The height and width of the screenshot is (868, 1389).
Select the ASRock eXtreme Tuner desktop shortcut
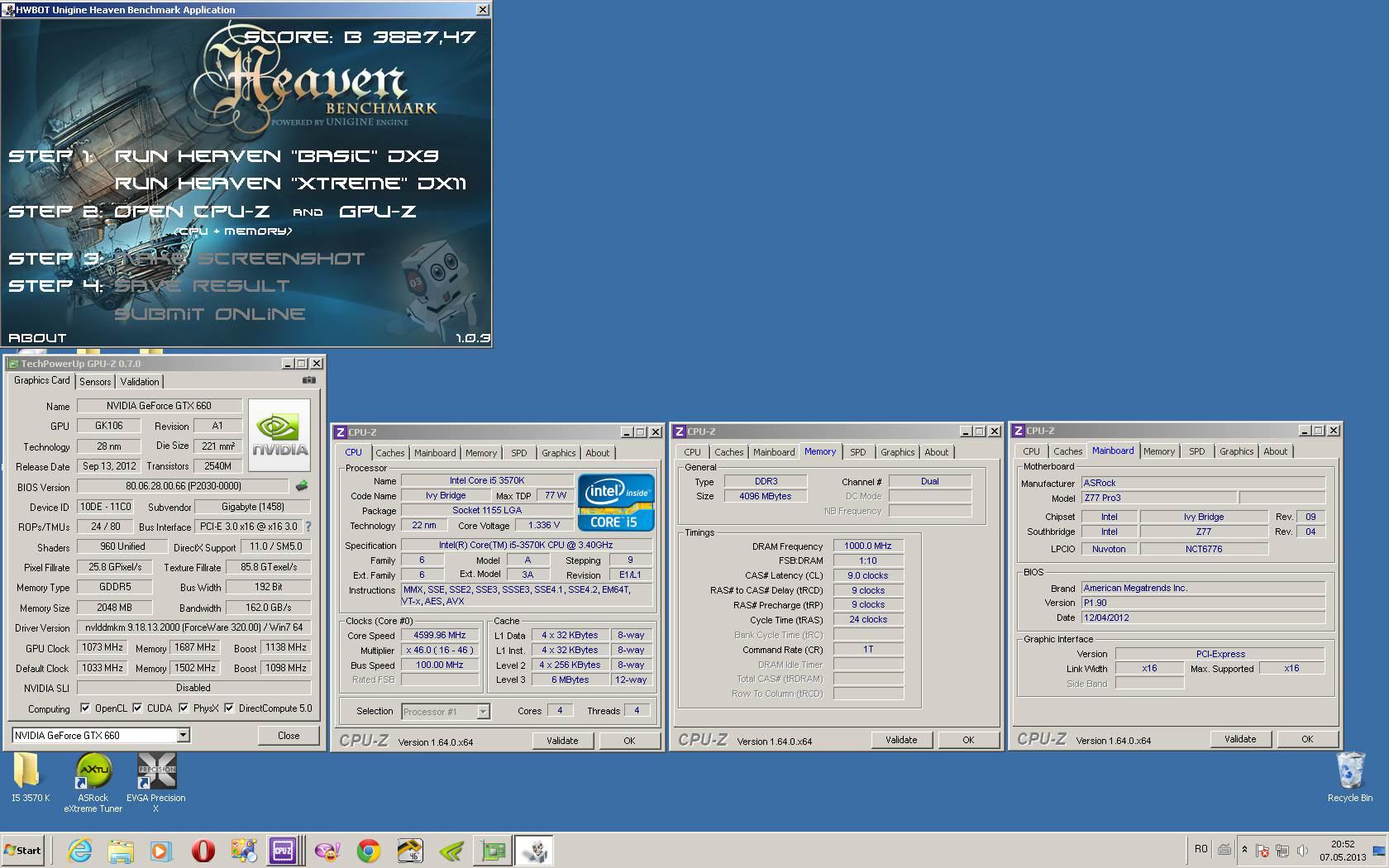coord(93,783)
